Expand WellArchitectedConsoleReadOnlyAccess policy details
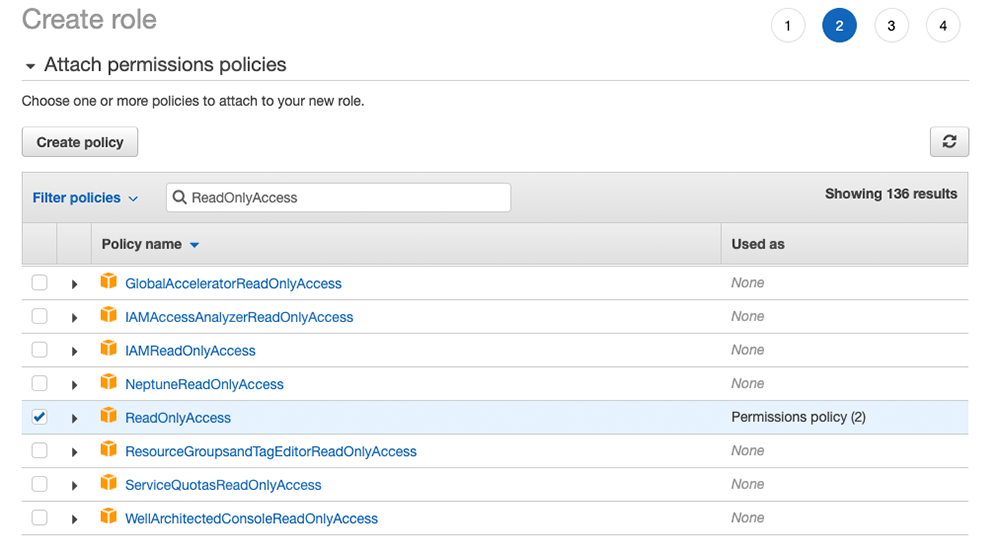 (x=74, y=519)
